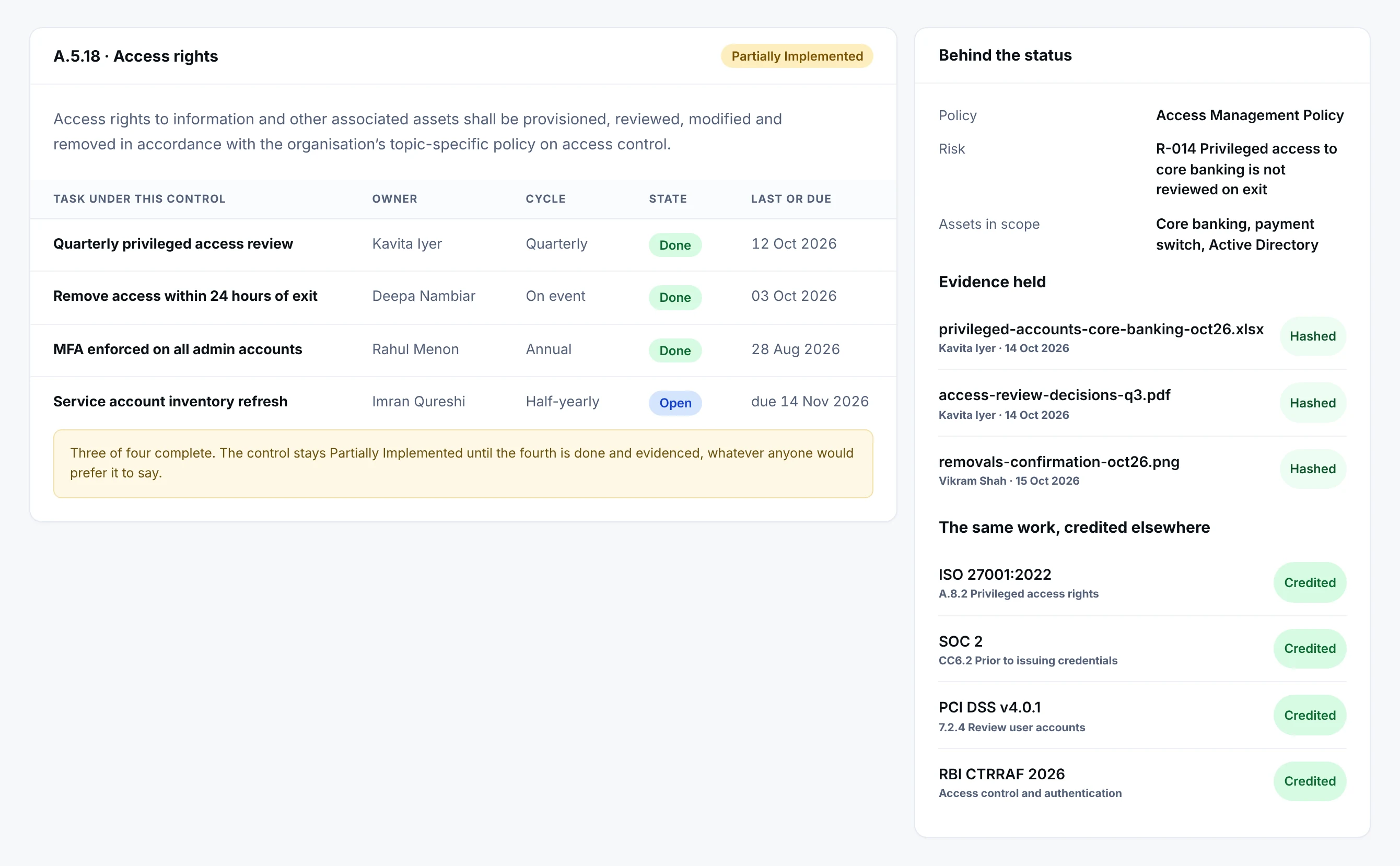Viewport: 1400px width, 866px height.
Task: Select MFA enforced on all admin accounts
Action: (x=178, y=349)
